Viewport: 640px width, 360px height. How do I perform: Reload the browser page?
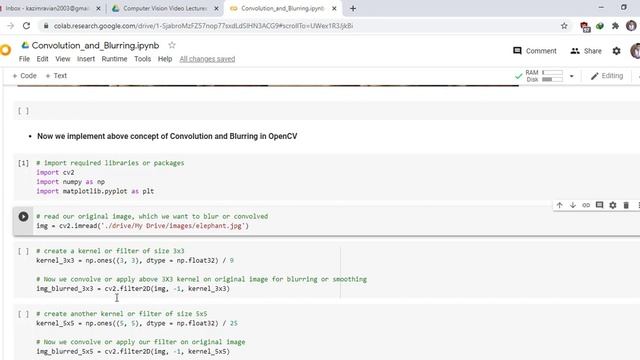(x=27, y=26)
